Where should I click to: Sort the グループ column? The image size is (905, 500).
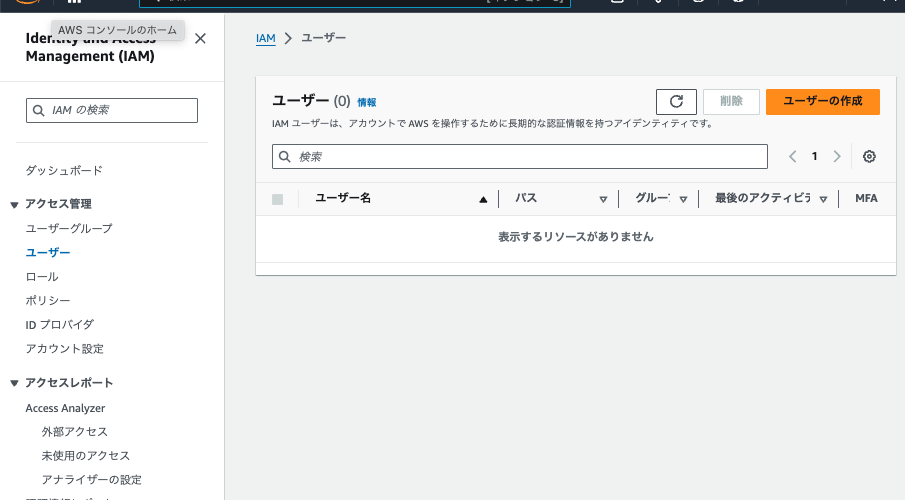click(x=683, y=200)
